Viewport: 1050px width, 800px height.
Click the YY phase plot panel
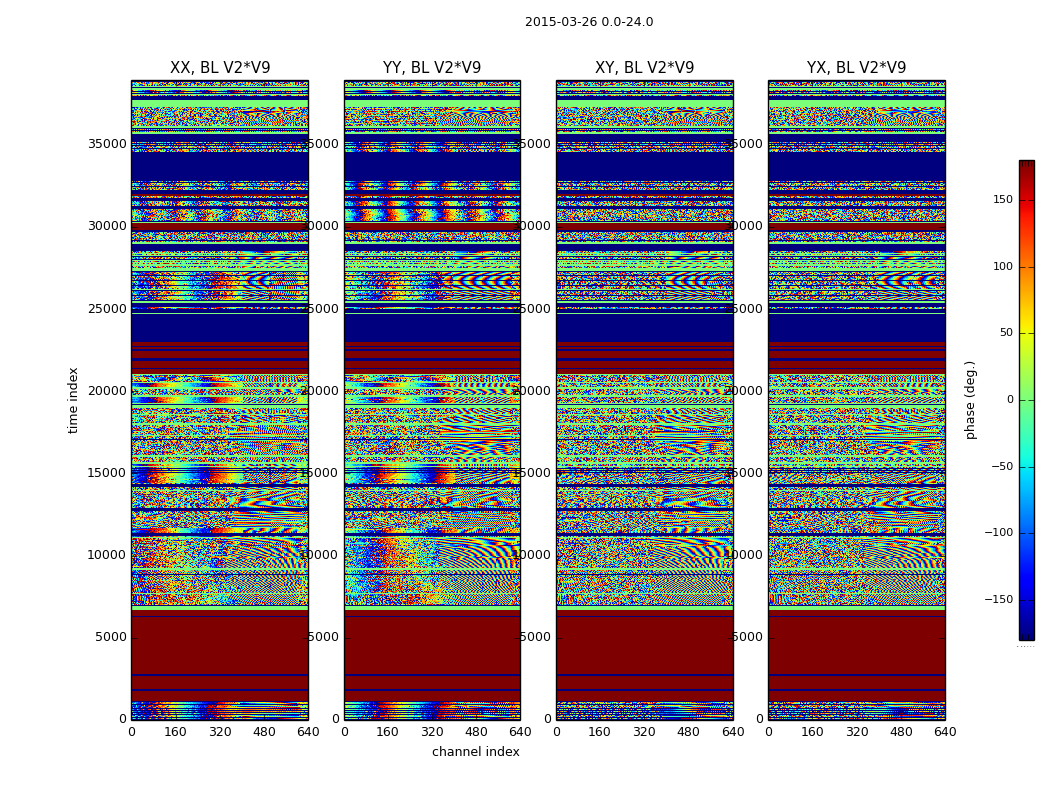[x=432, y=400]
